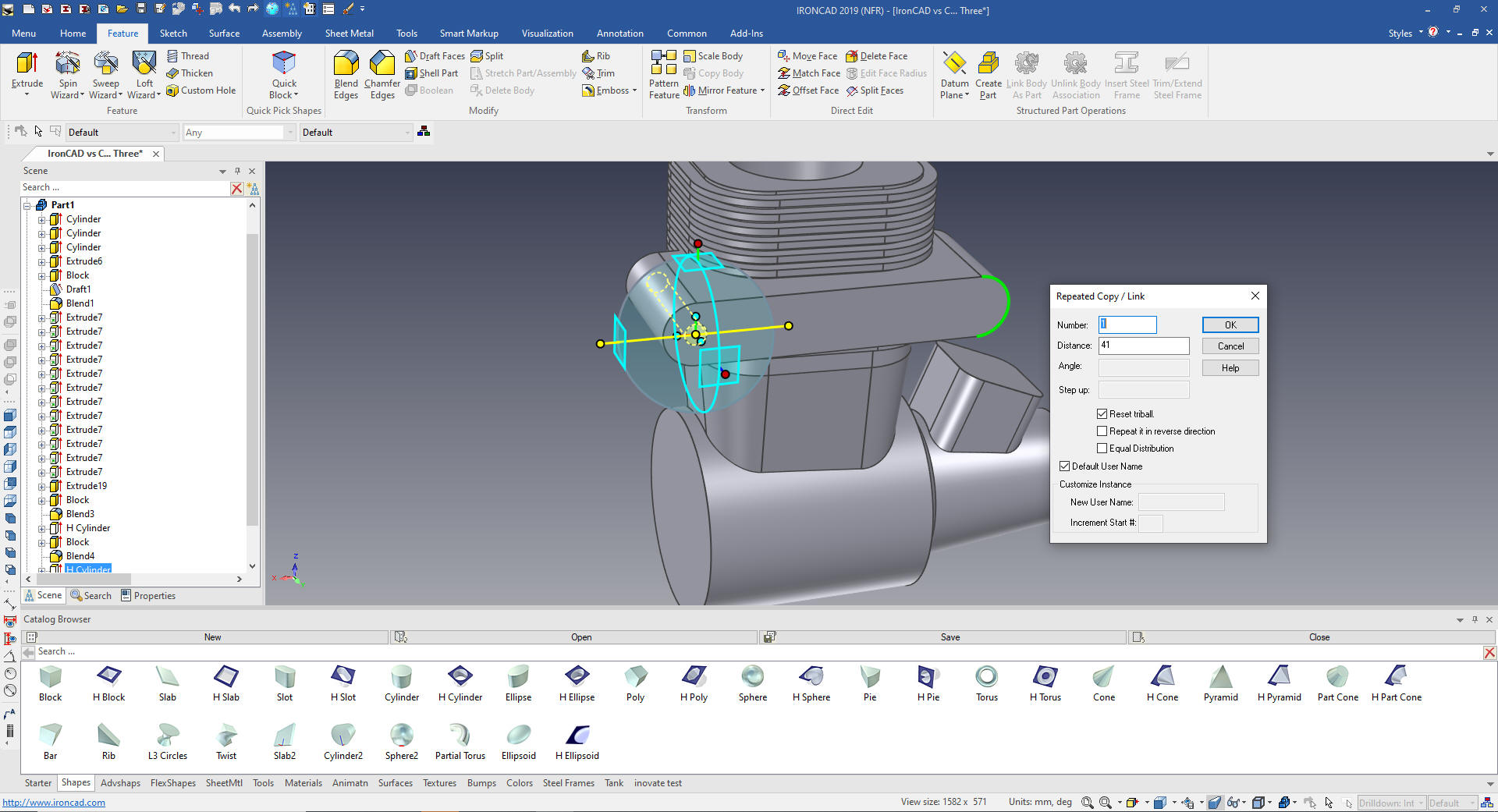Screen dimensions: 1498x812
Task: Expand the Extrude6 tree node
Action: 42,261
